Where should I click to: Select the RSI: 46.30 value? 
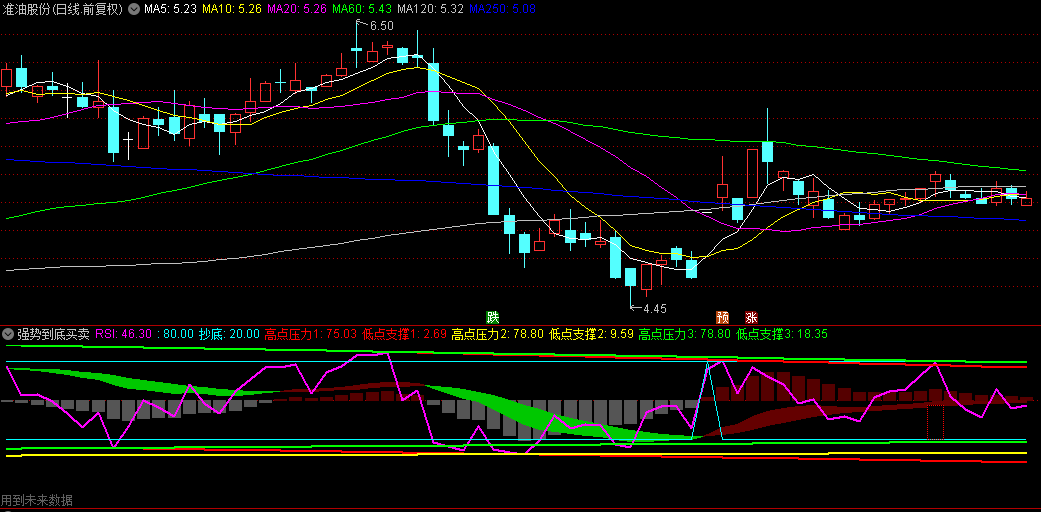(x=123, y=333)
